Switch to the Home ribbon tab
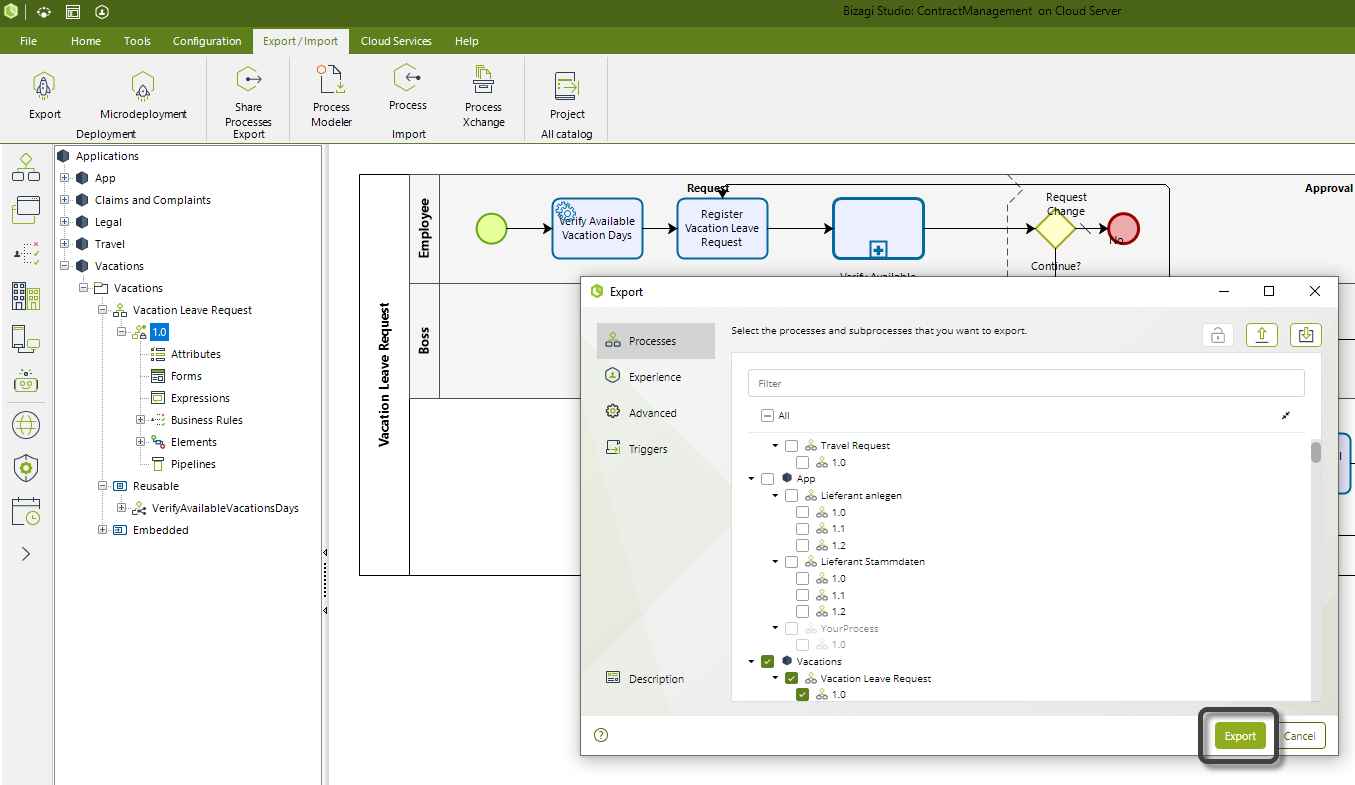1355x785 pixels. [86, 41]
